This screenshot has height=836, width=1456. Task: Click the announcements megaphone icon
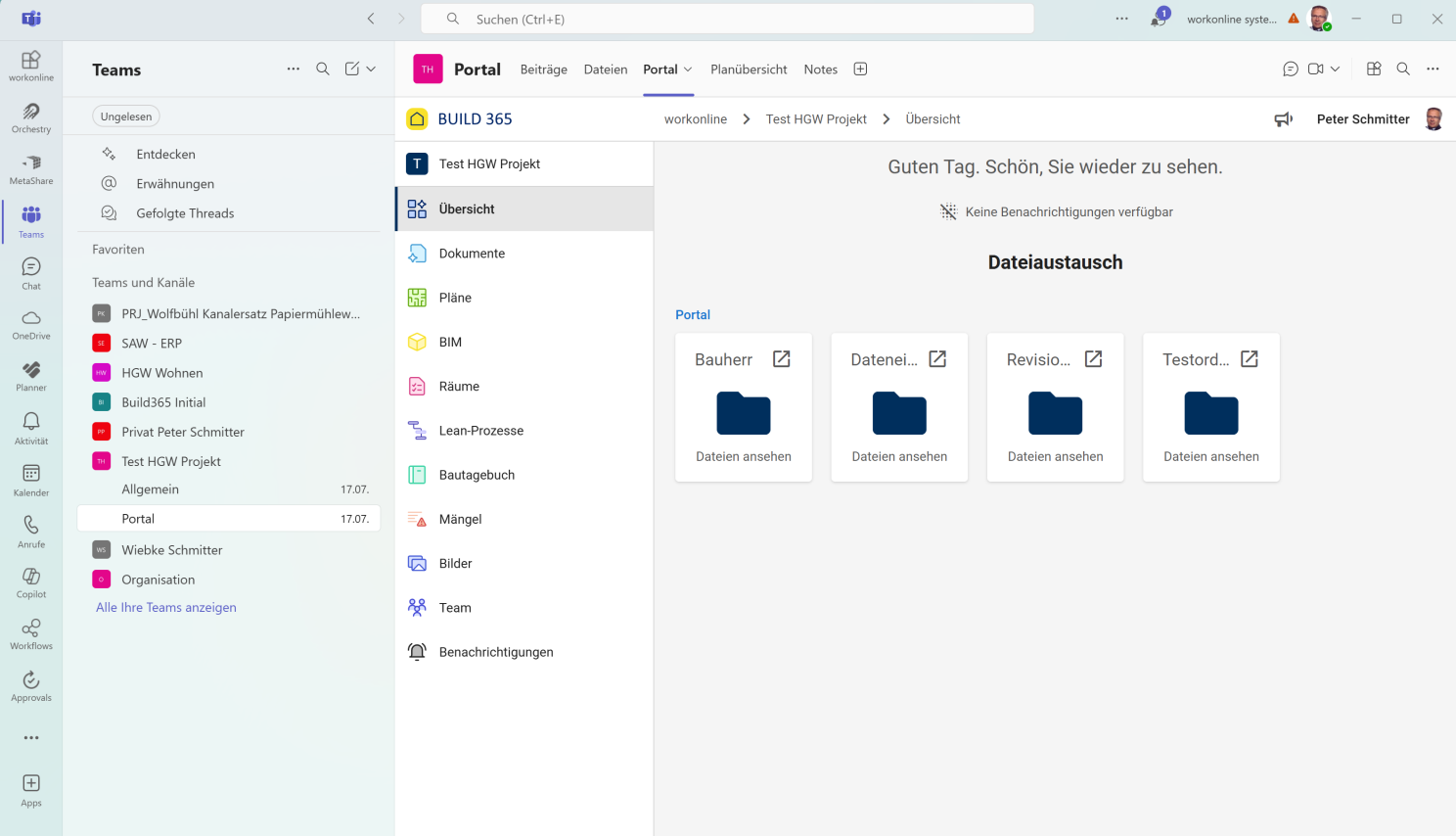point(1283,119)
